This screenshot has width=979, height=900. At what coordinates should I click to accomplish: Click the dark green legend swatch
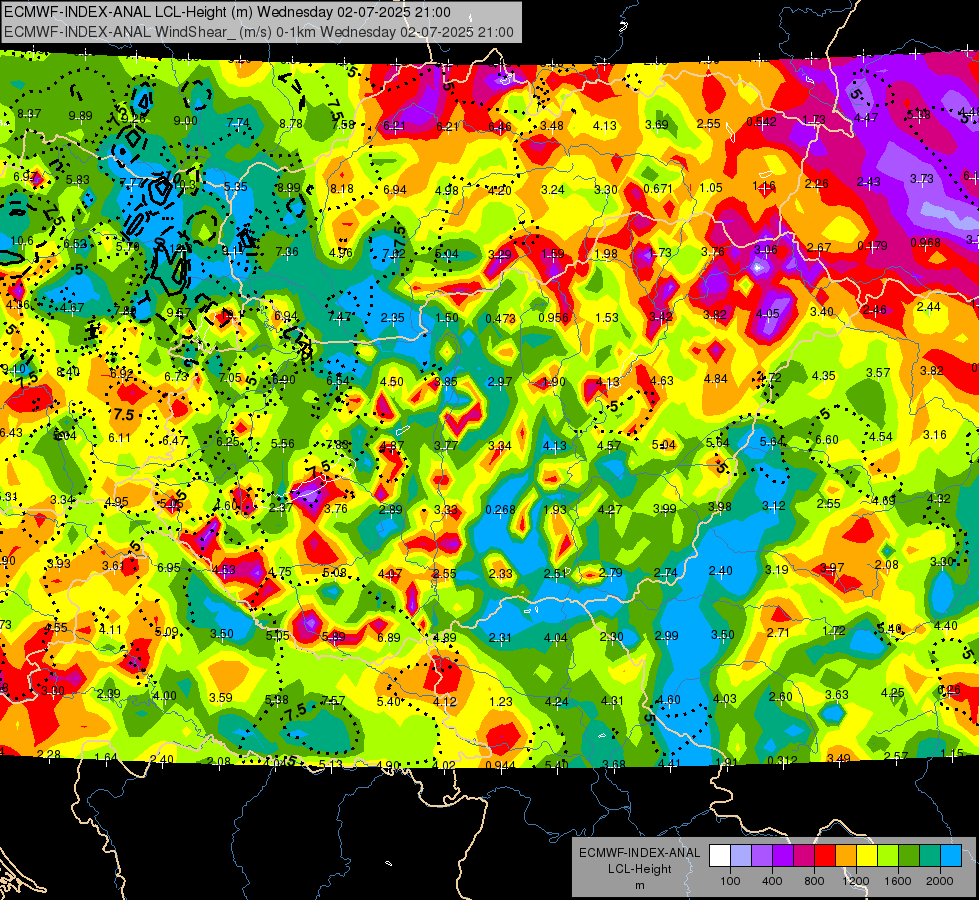click(x=909, y=856)
